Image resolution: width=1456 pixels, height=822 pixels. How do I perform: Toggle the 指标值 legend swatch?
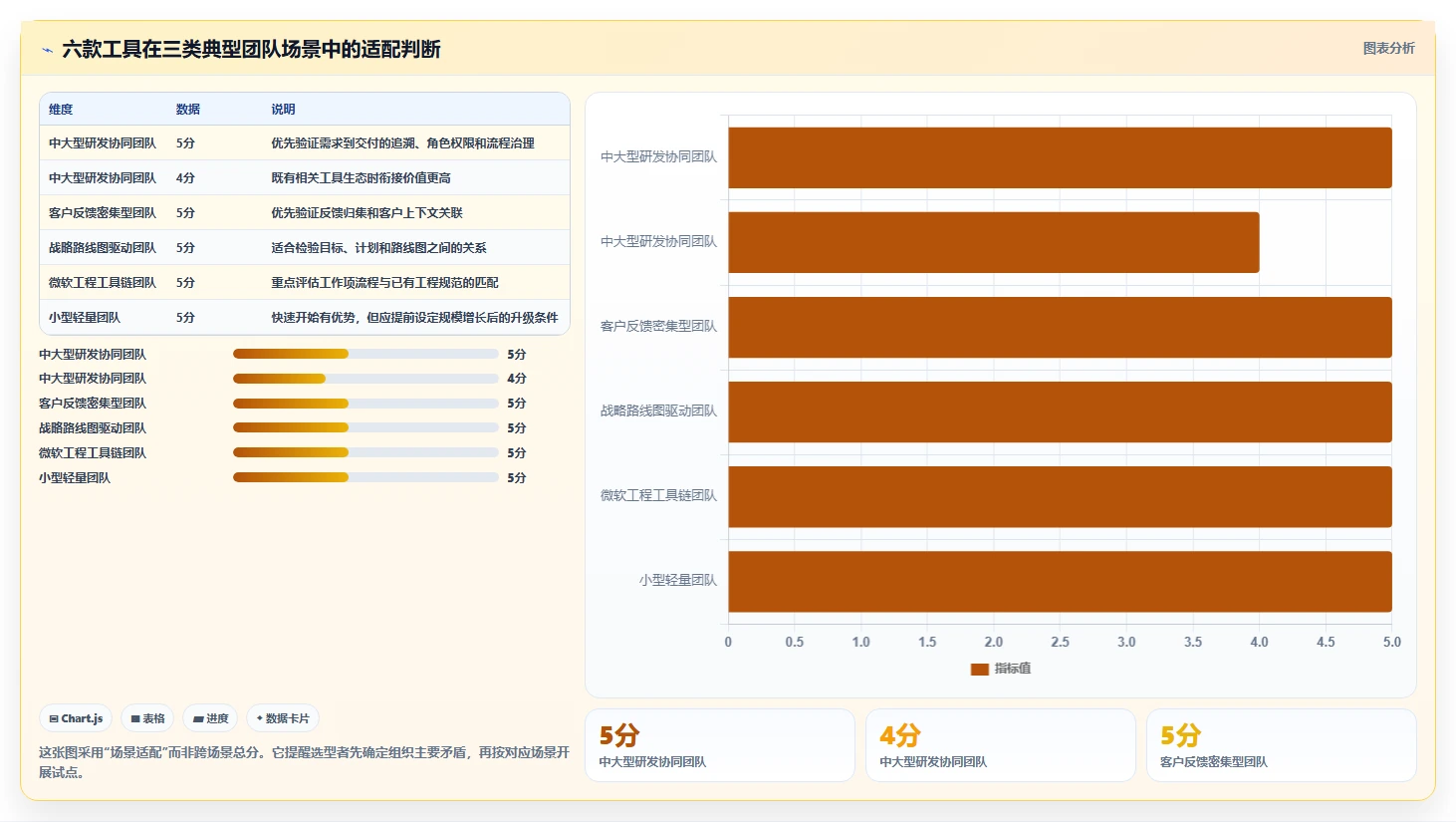tap(979, 669)
